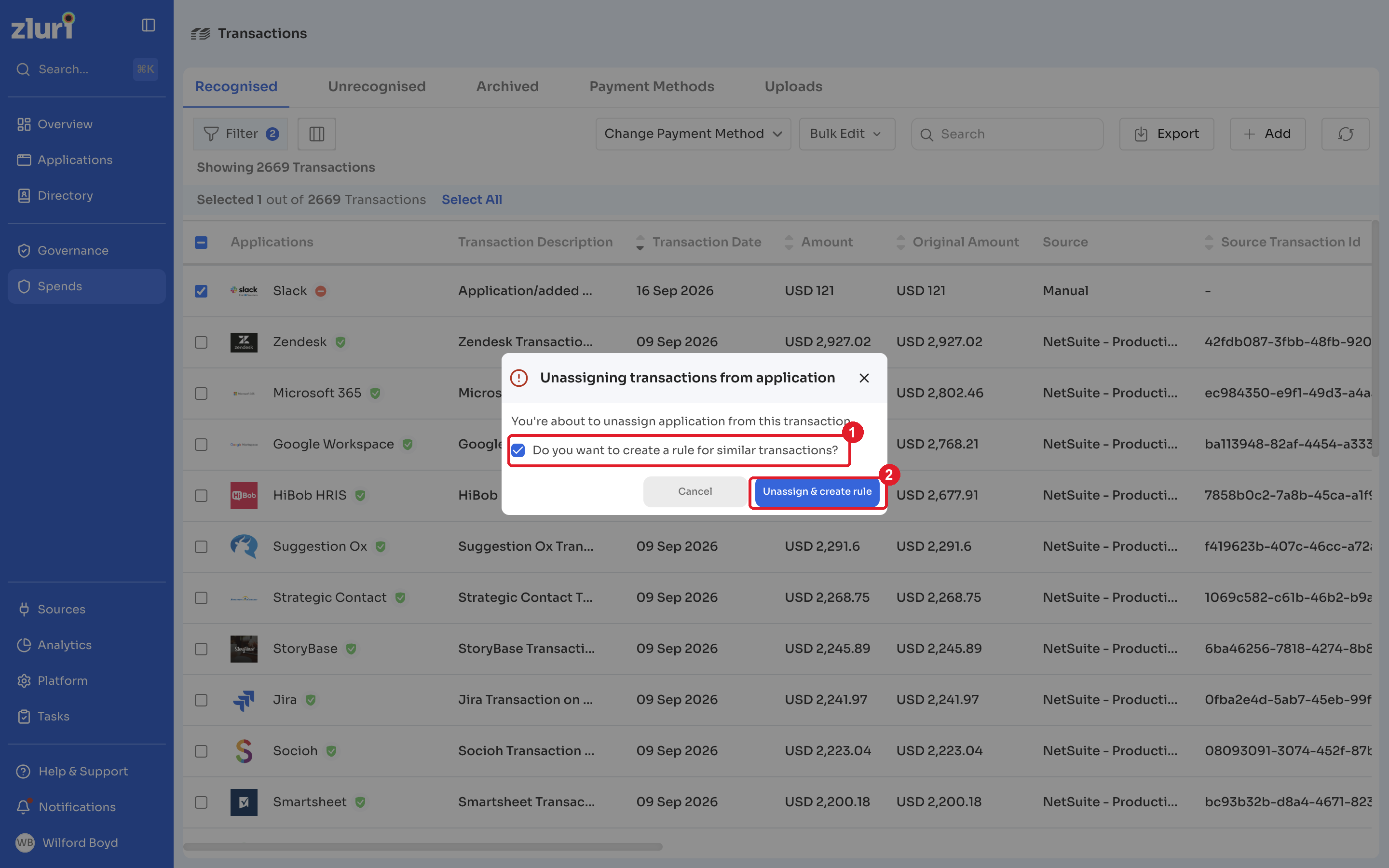Image resolution: width=1389 pixels, height=868 pixels.
Task: Open the Change Payment Method dropdown
Action: pos(693,134)
